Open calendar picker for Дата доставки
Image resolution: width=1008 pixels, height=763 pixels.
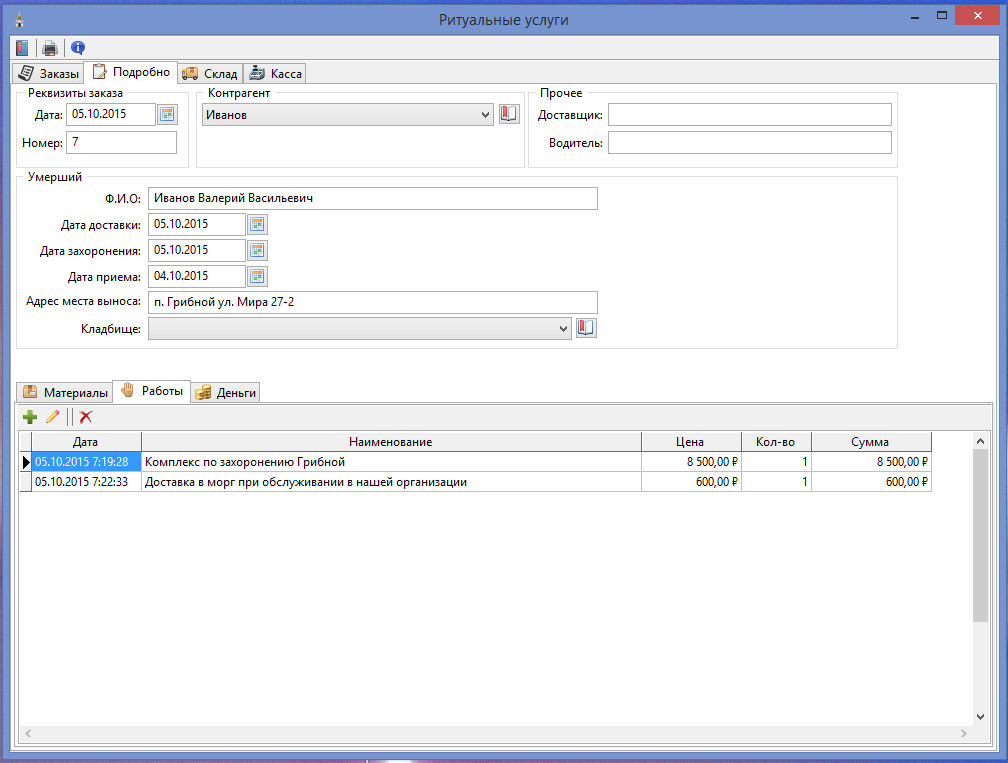coord(257,224)
